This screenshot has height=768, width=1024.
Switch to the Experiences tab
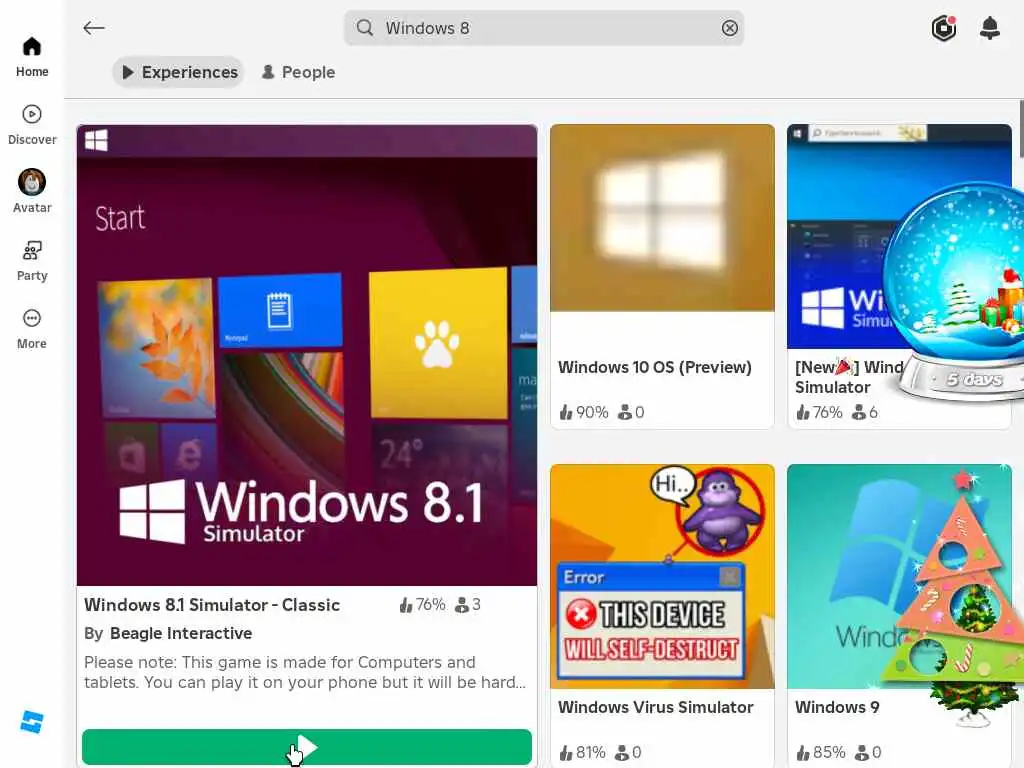tap(178, 72)
